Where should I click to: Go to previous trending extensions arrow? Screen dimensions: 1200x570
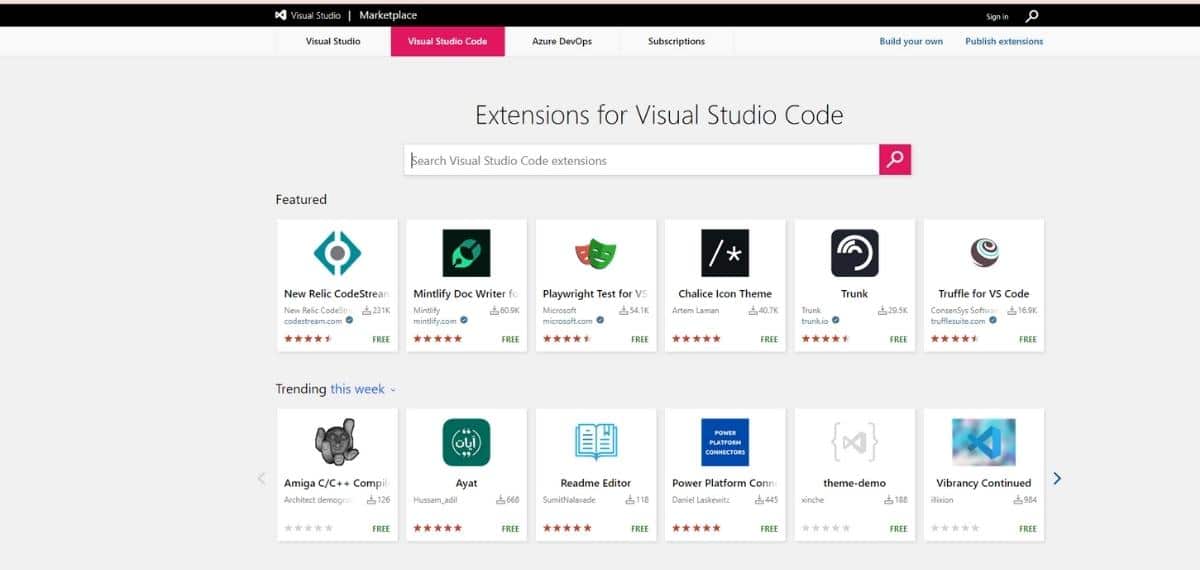pos(262,479)
